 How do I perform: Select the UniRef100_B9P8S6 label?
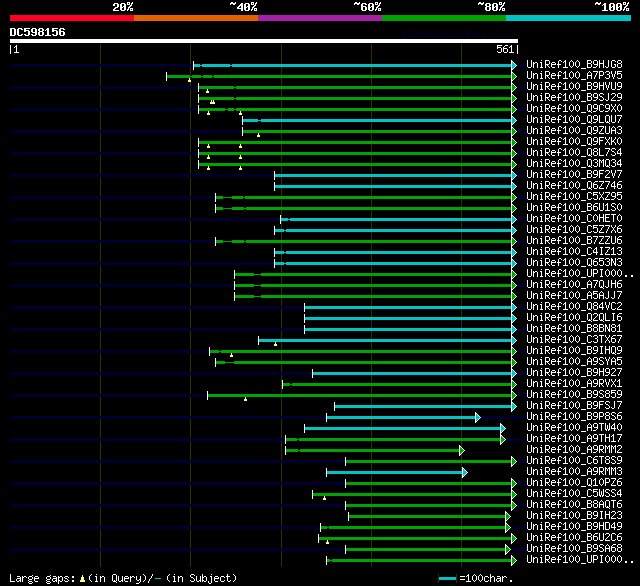pyautogui.click(x=574, y=417)
